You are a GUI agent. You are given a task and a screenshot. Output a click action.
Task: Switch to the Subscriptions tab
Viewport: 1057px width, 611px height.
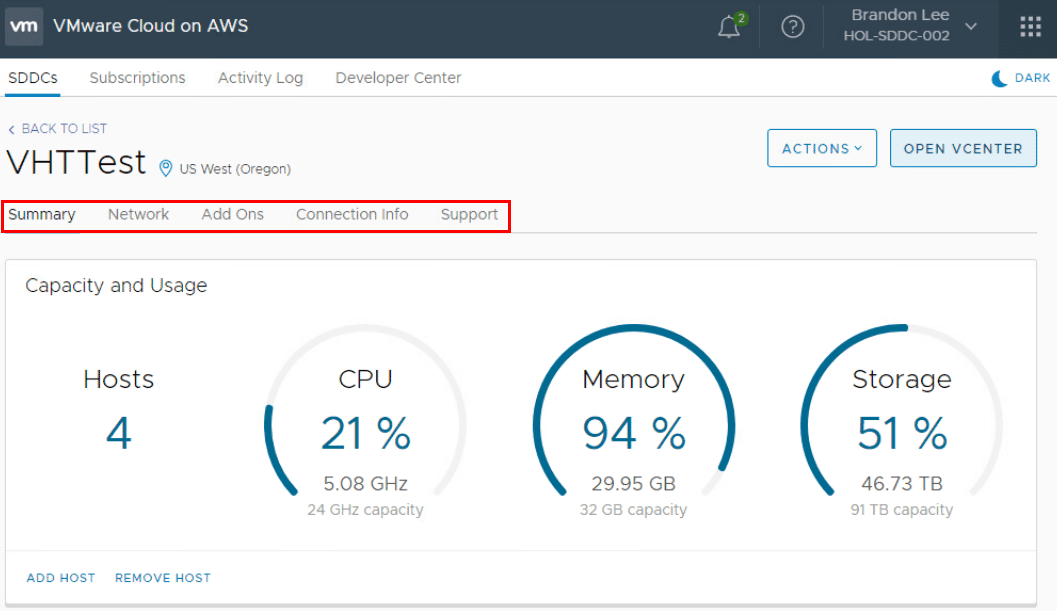137,78
